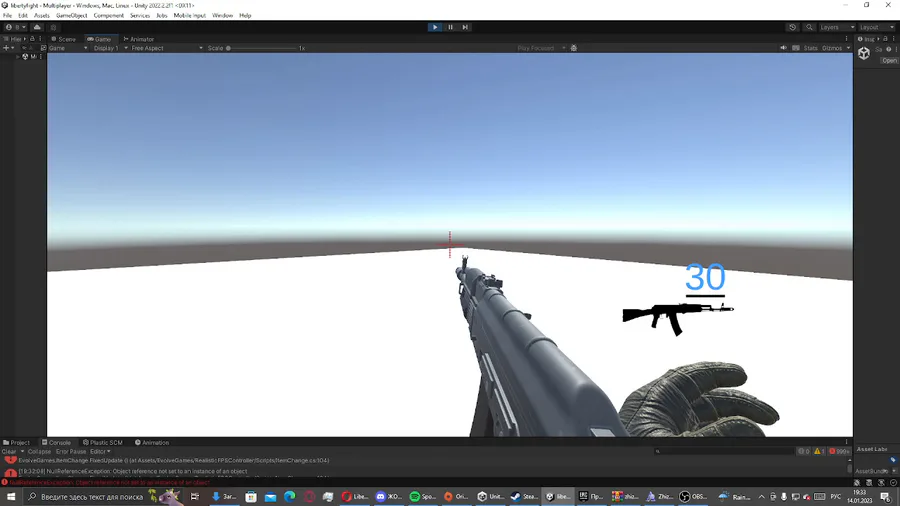Switch to the Plastic SCM tab

[103, 442]
